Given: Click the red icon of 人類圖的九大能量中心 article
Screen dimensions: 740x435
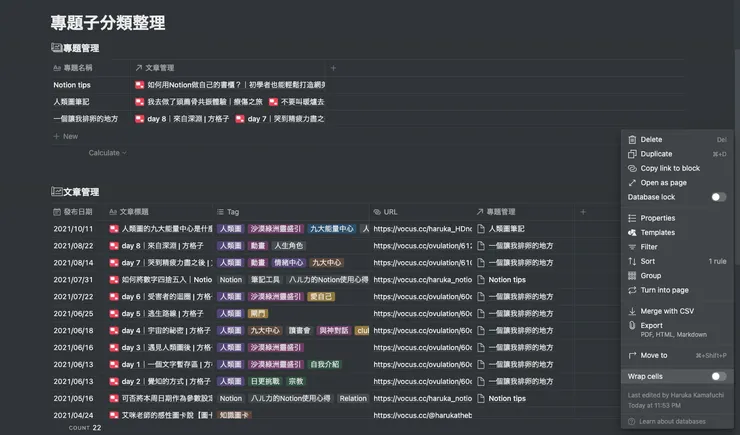Looking at the screenshot, I should [x=114, y=229].
